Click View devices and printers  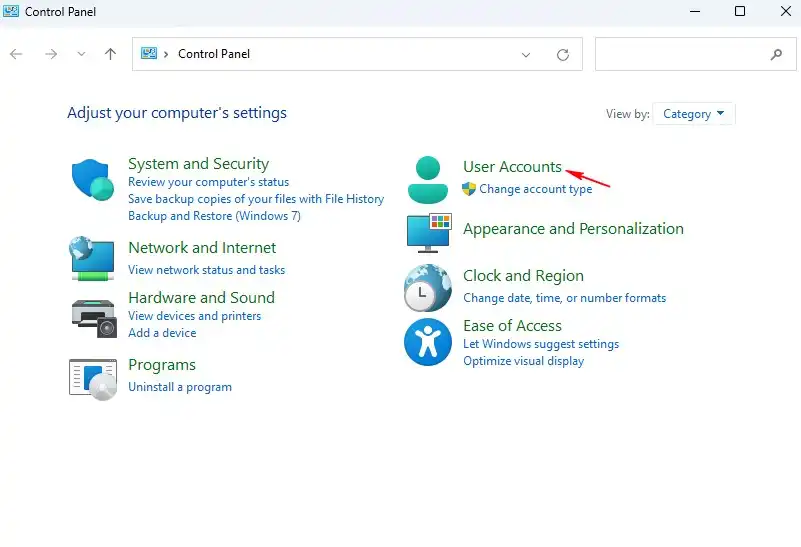coord(195,316)
